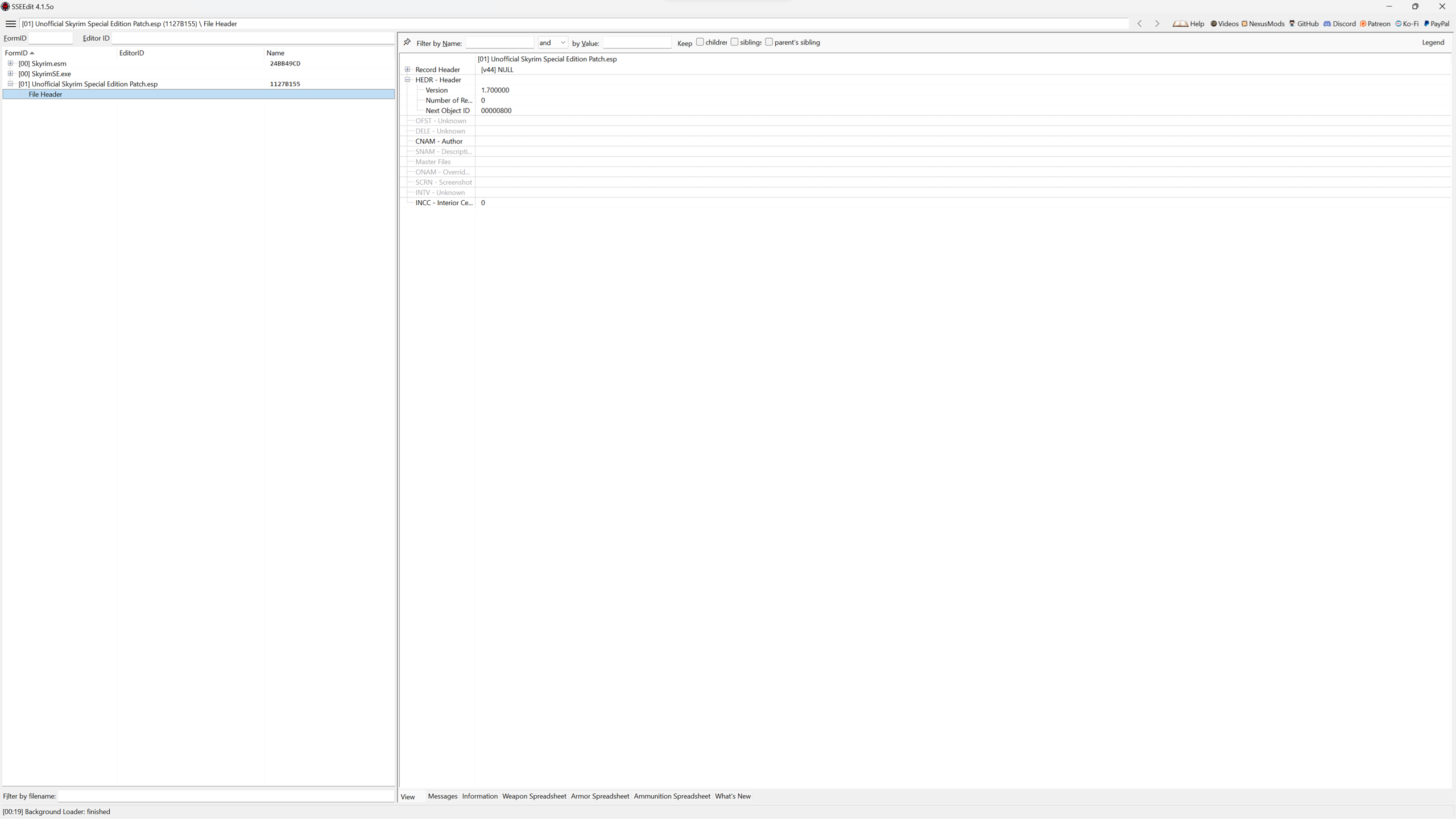The image size is (1456, 819).
Task: Open the hamburger main menu
Action: tap(10, 24)
